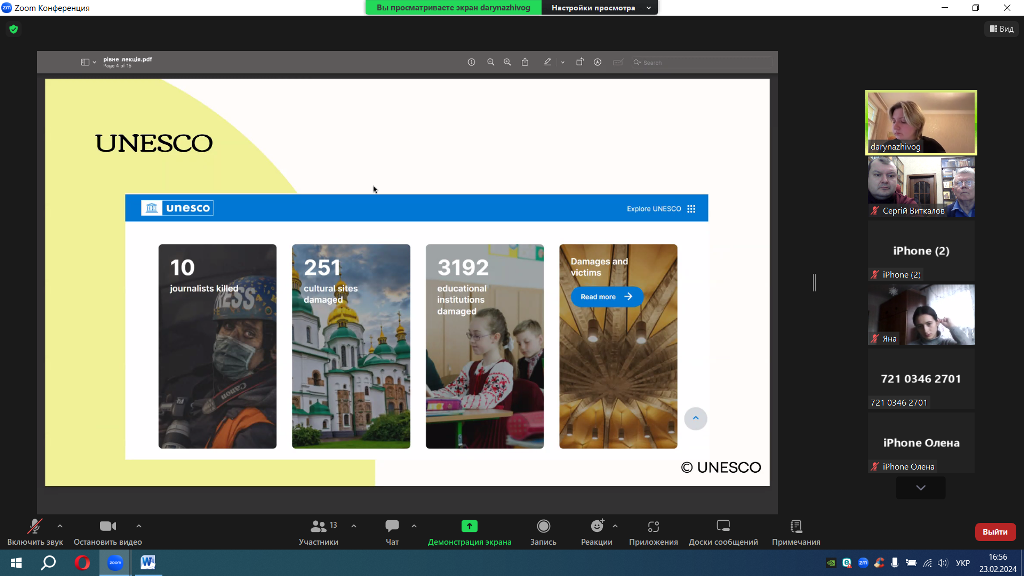Click the green encryption shield icon
The height and width of the screenshot is (576, 1024).
click(14, 29)
